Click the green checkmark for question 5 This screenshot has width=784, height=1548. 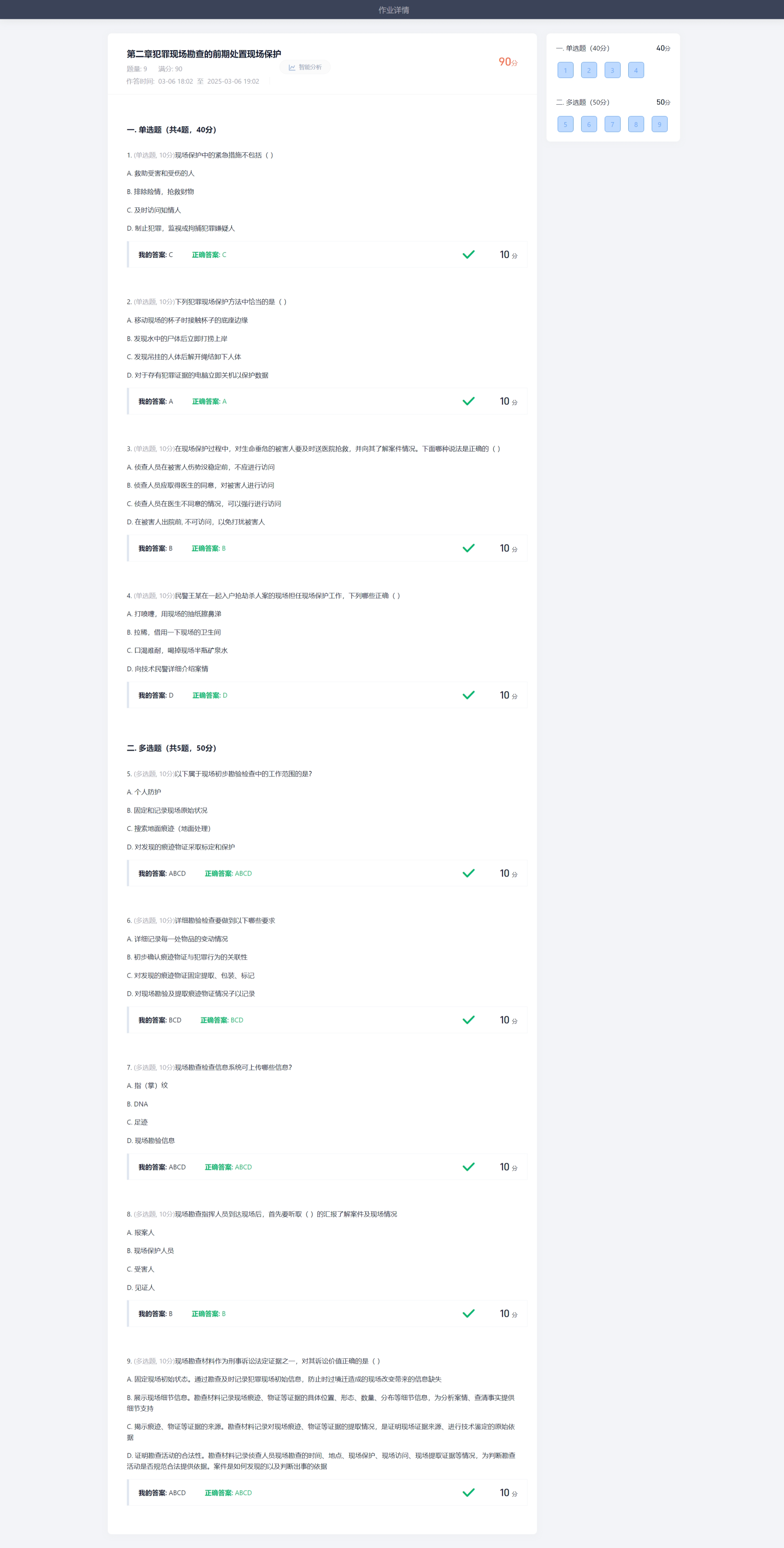pyautogui.click(x=469, y=873)
